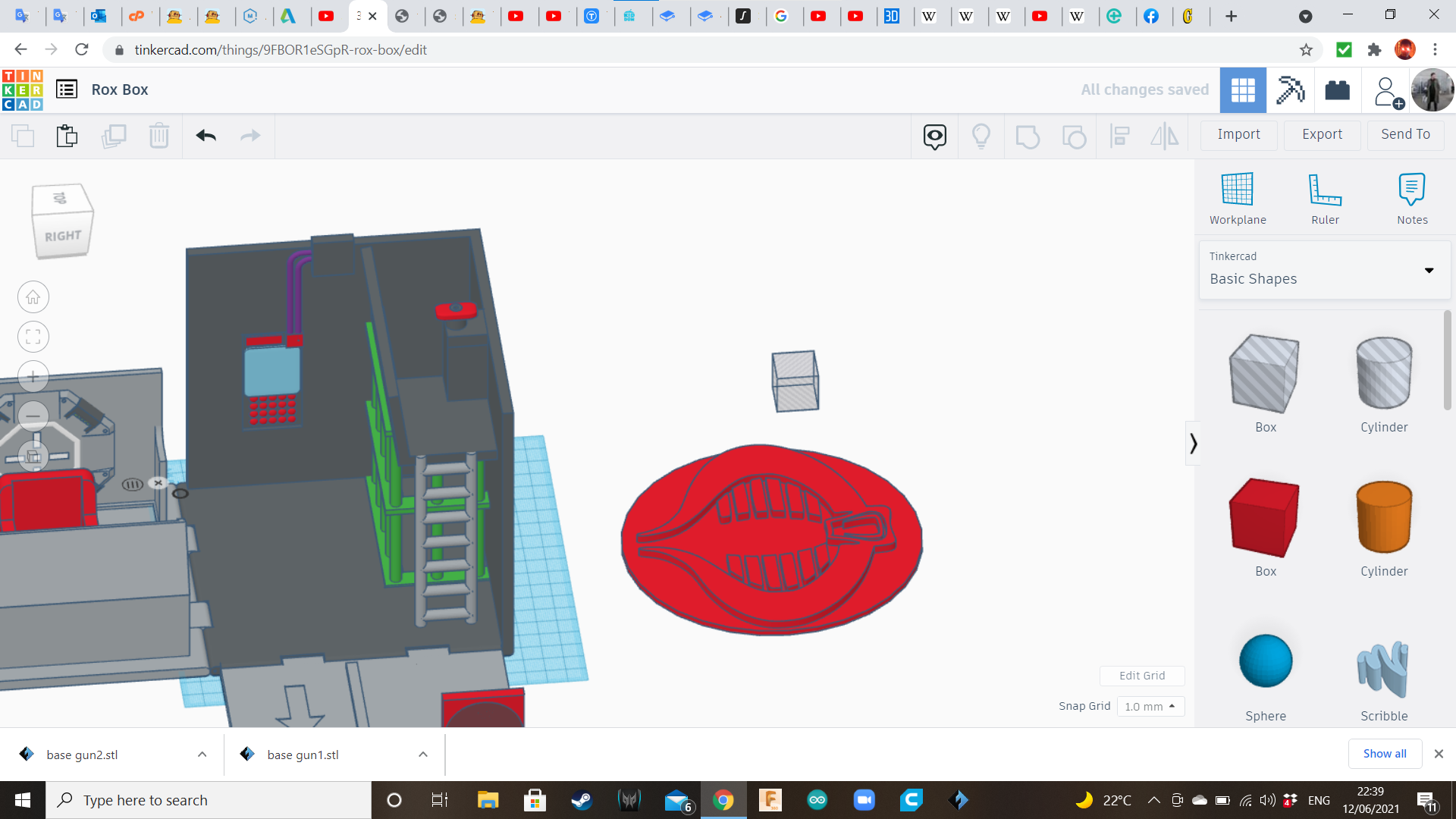Select the Ruler tool

pos(1325,190)
